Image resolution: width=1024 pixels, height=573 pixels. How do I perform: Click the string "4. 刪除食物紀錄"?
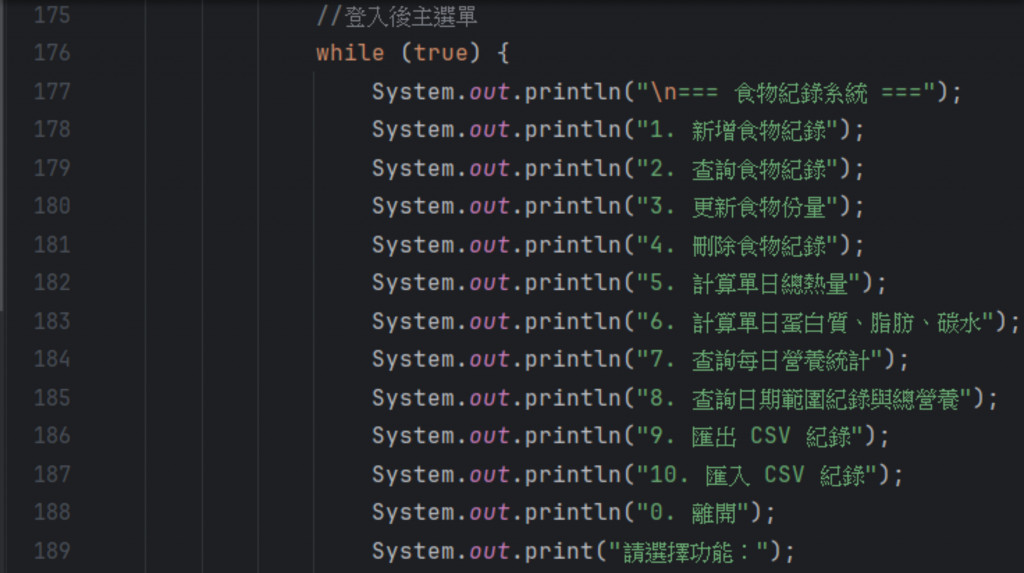(737, 246)
